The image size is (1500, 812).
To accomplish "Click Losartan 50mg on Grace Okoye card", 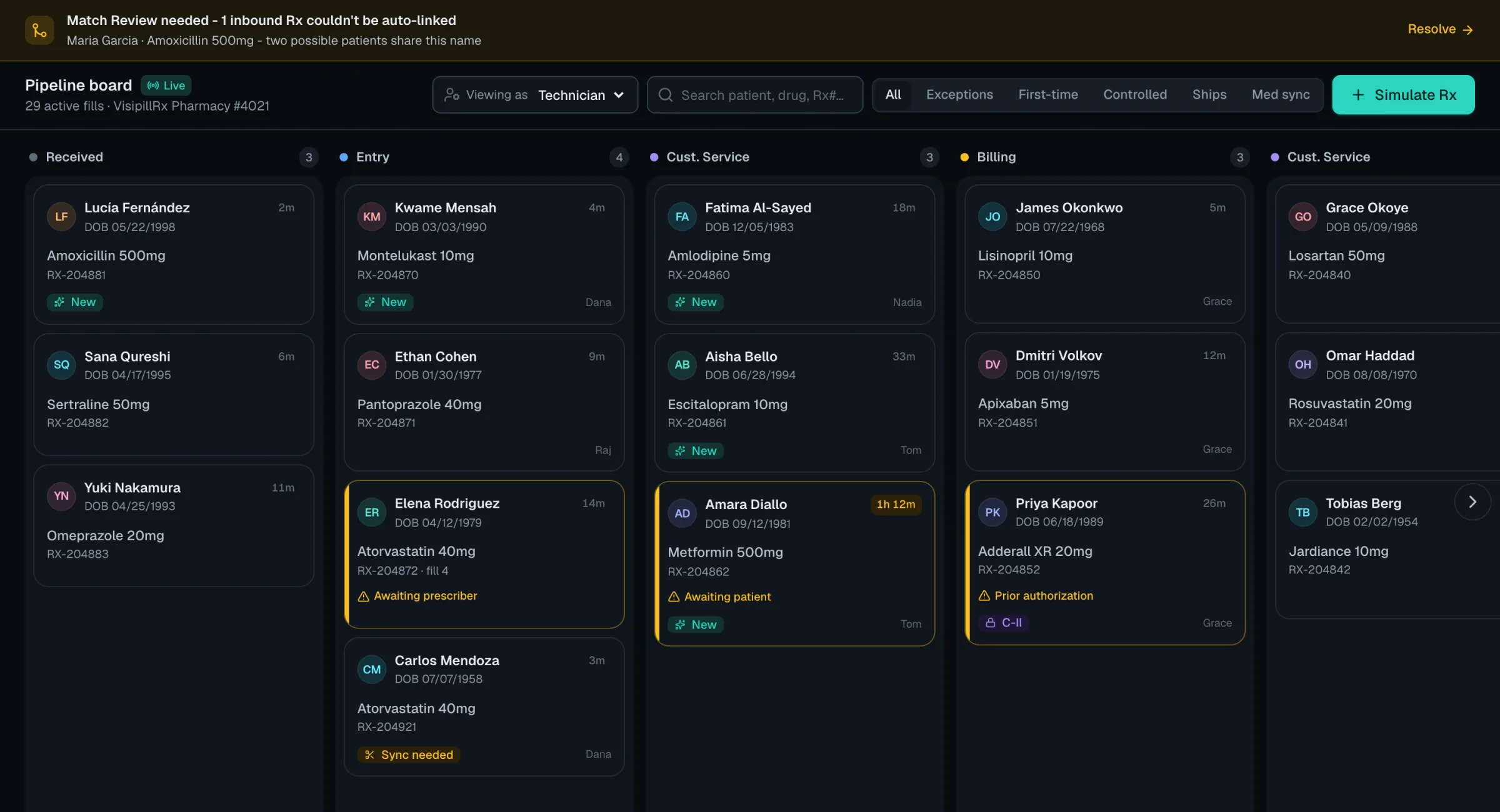I will pos(1337,256).
